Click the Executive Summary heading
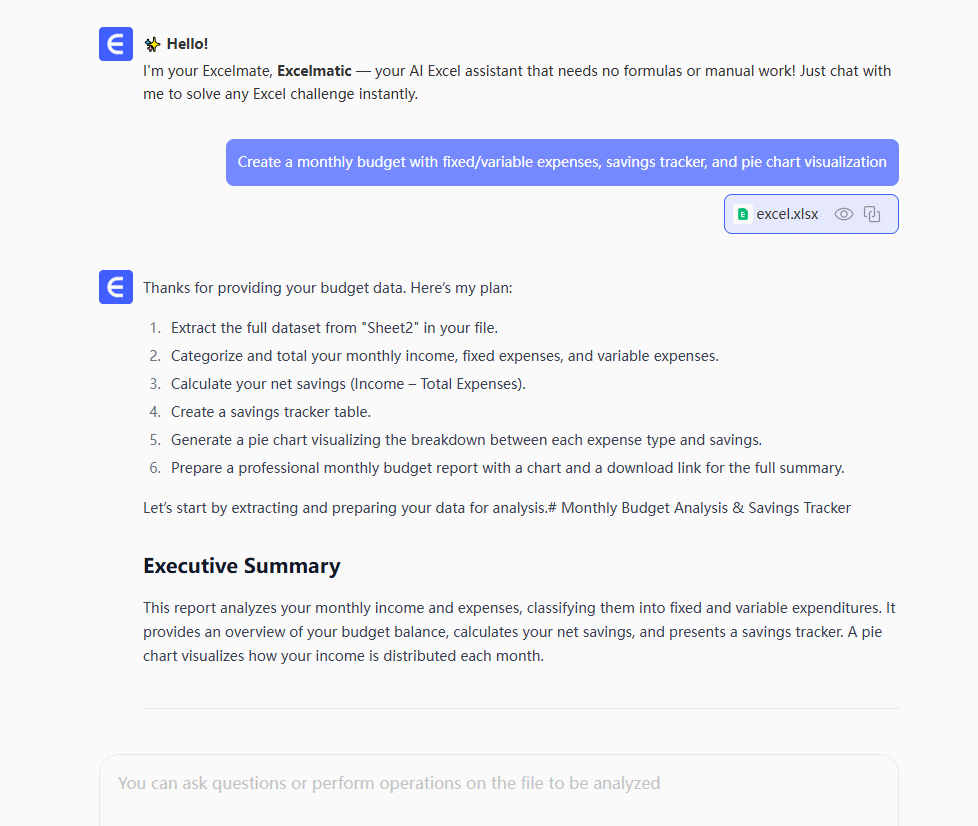The image size is (978, 826). (242, 566)
